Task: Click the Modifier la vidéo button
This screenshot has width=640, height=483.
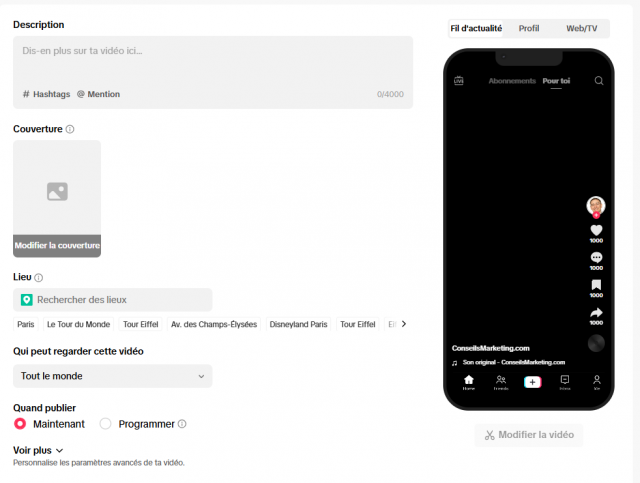Action: pyautogui.click(x=529, y=435)
